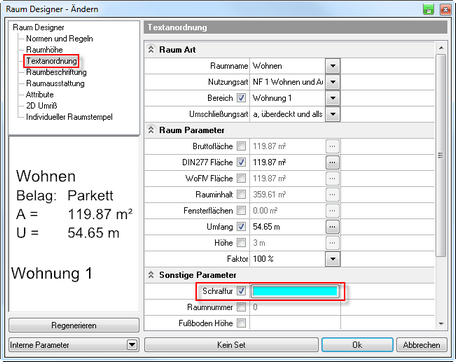Image resolution: width=456 pixels, height=362 pixels.
Task: Click the DIN277 Fläche value 119.87 m²
Action: [269, 162]
